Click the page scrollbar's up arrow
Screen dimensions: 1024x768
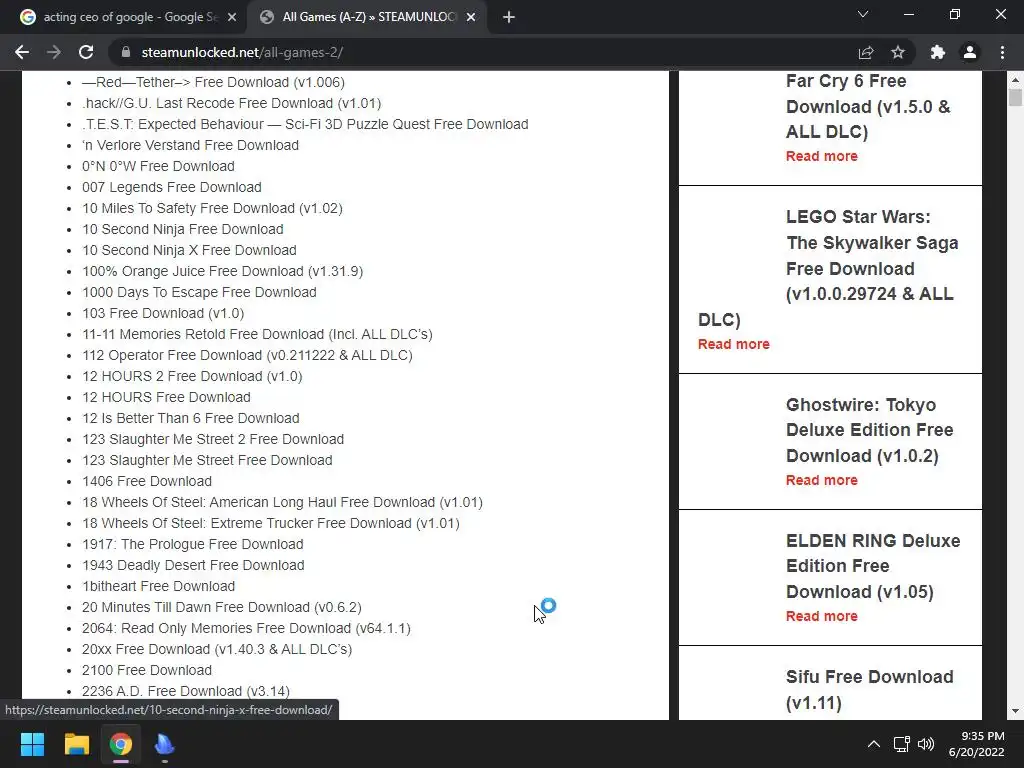click(1015, 79)
